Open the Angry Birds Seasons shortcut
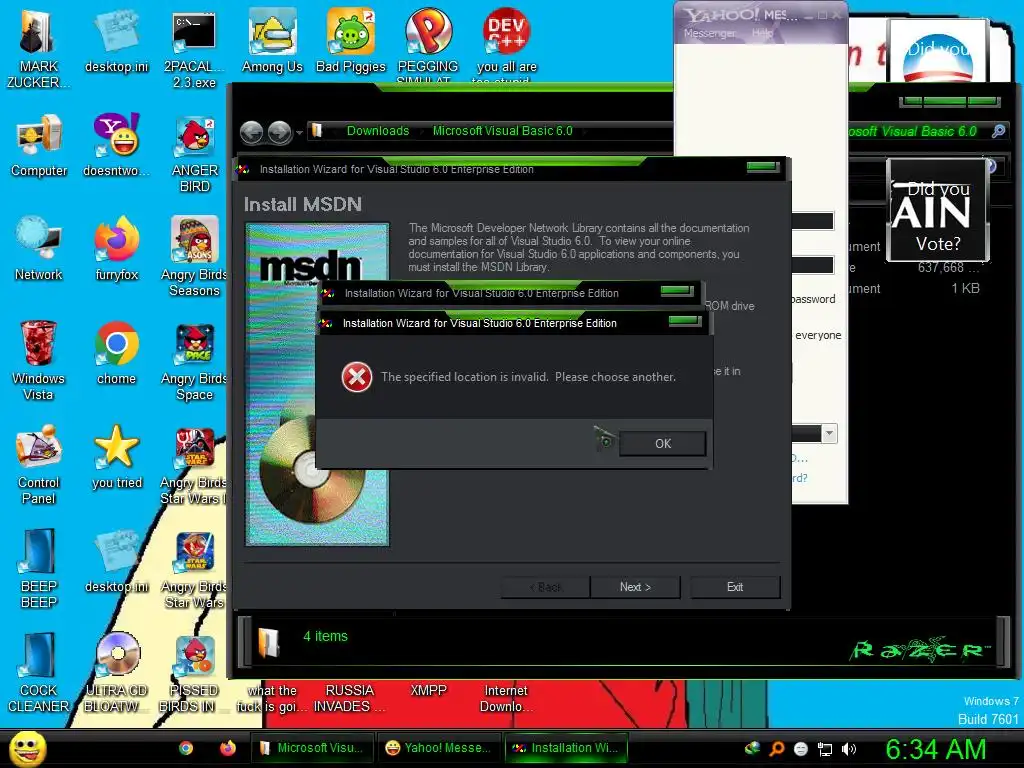The image size is (1024, 768). point(194,257)
